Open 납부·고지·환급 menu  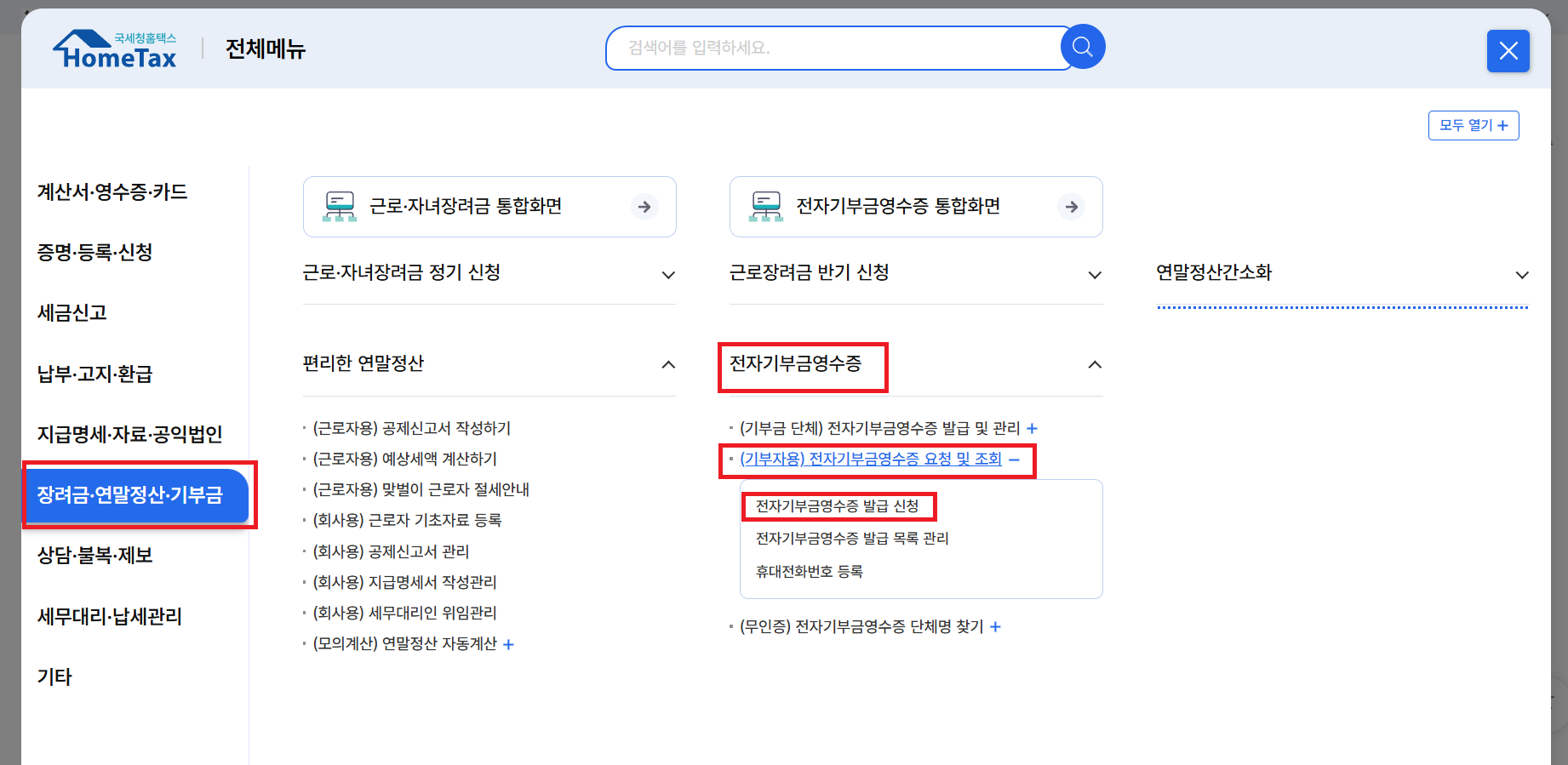tap(94, 374)
